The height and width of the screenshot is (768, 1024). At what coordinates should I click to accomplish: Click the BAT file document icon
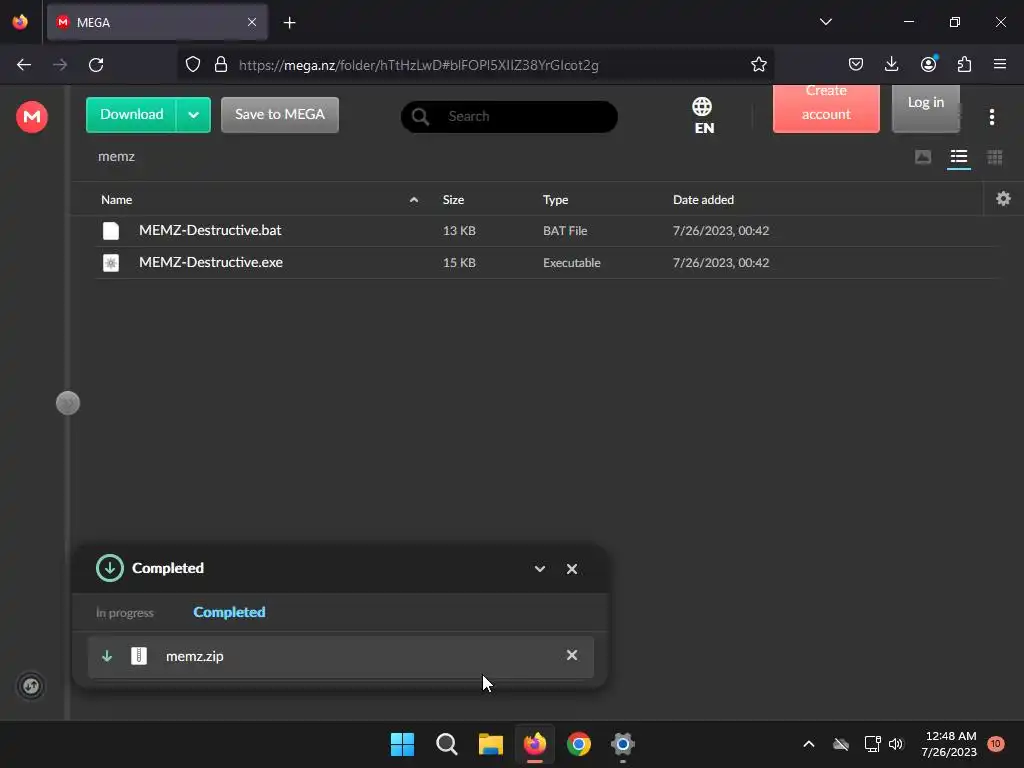coord(111,231)
